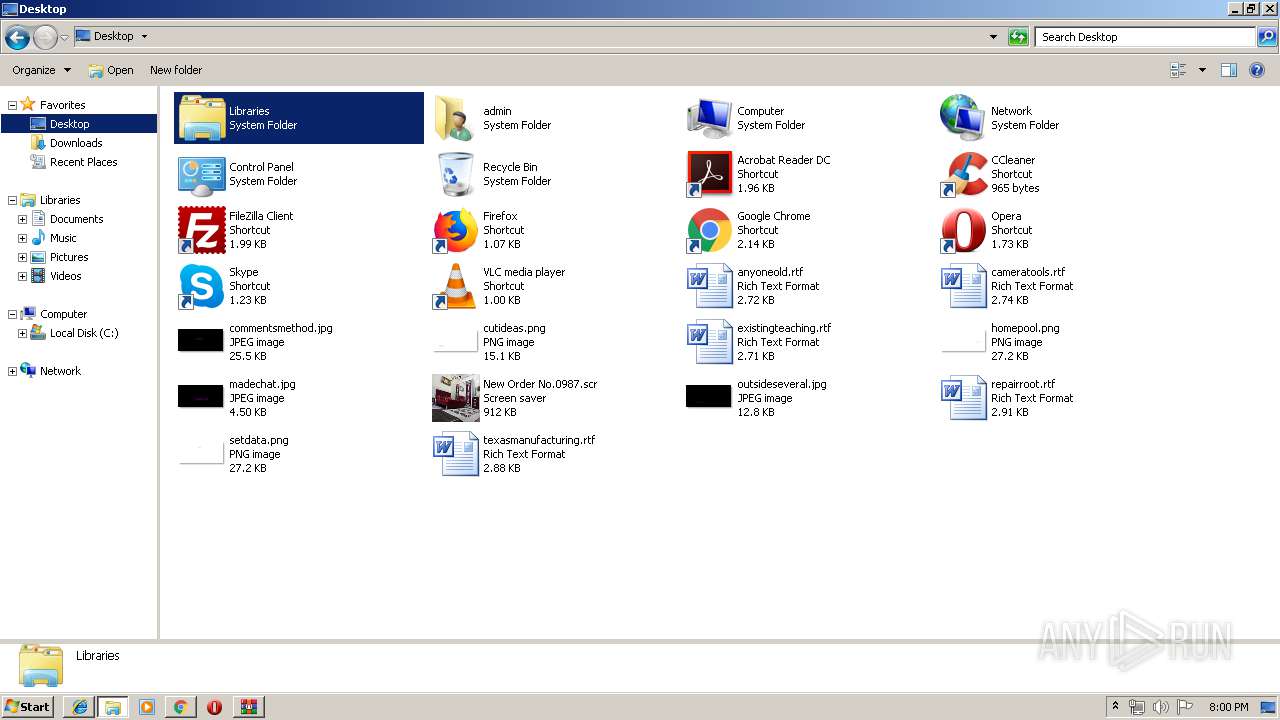Open Downloads in Favorites
This screenshot has width=1280, height=720.
76,143
